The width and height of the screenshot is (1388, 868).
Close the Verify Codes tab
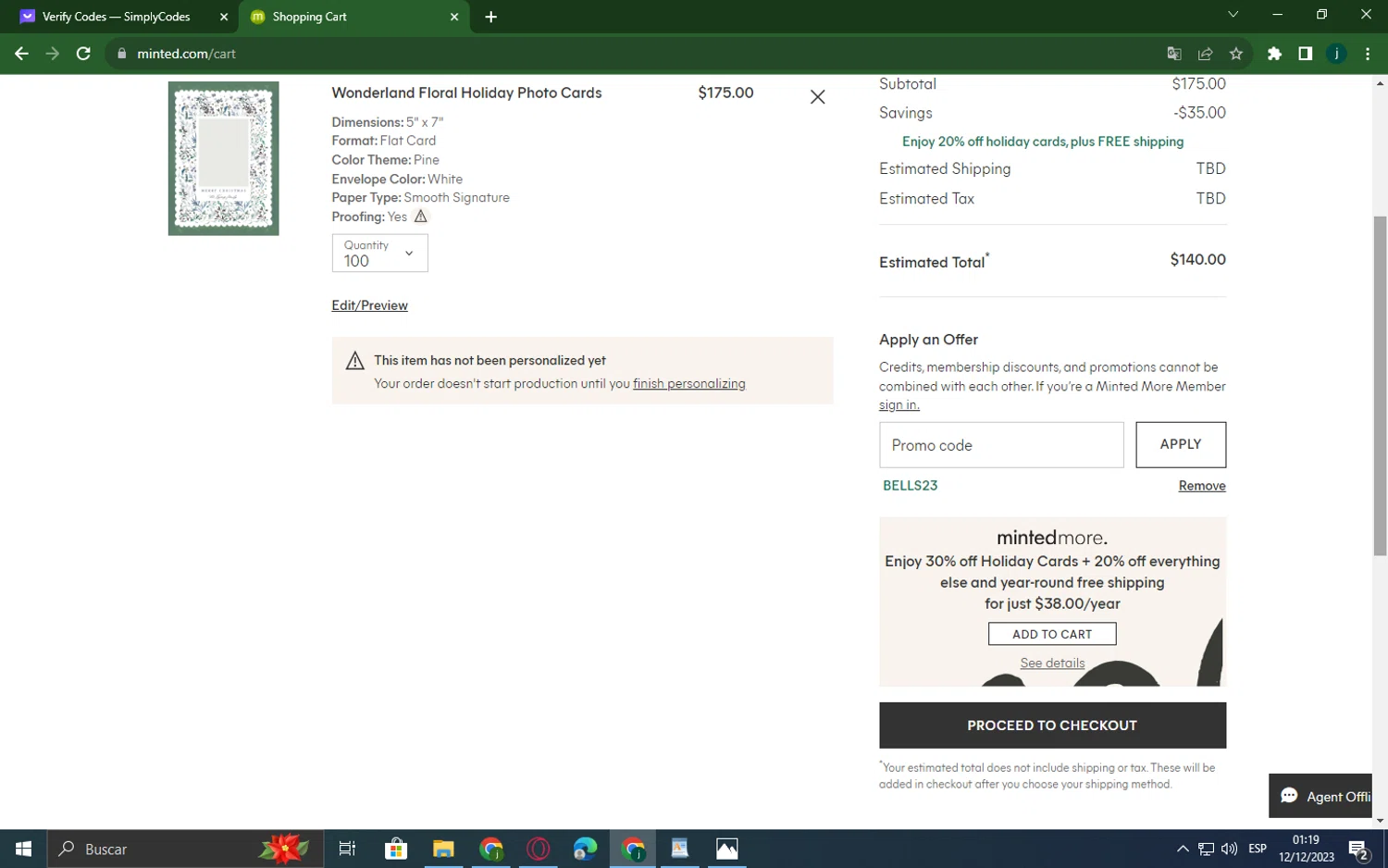pos(224,17)
